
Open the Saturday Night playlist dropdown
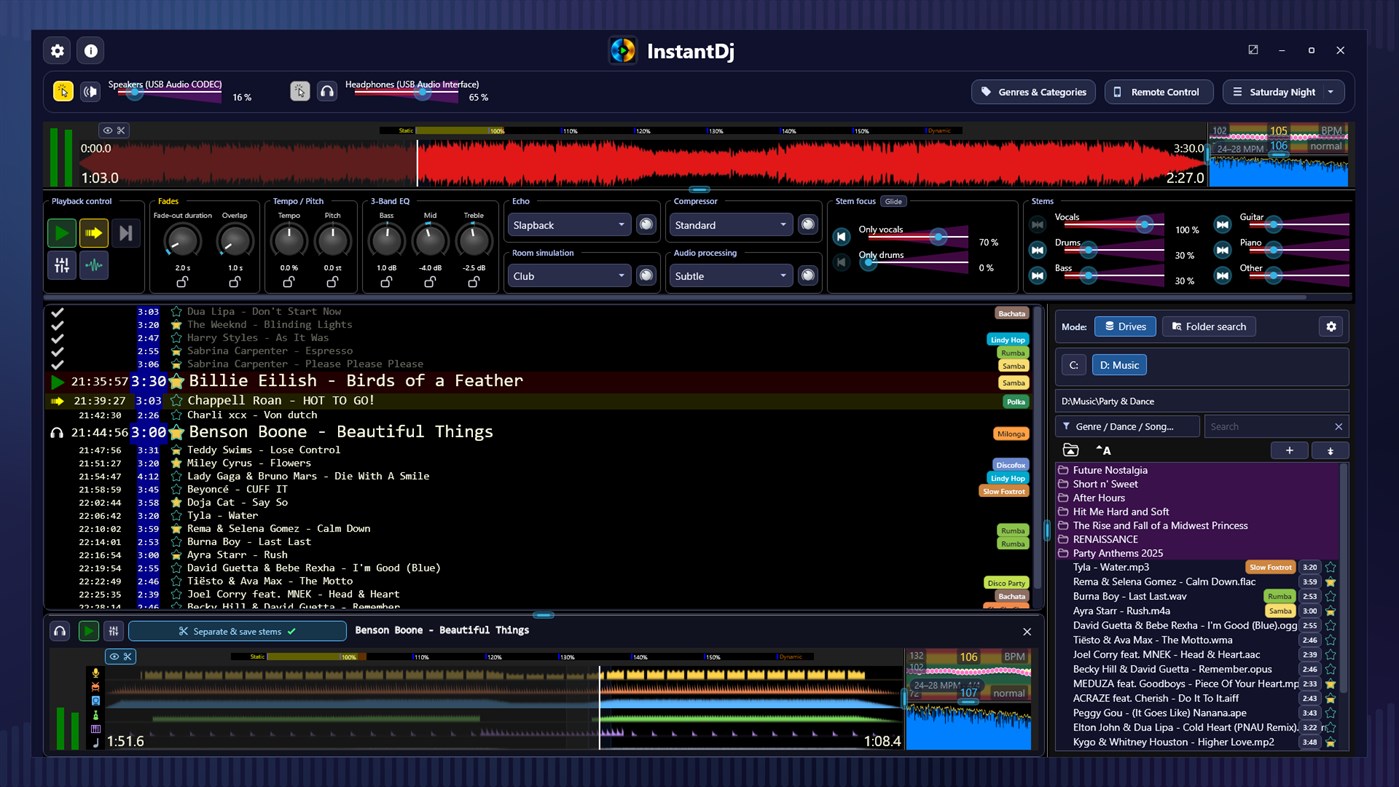(1284, 92)
